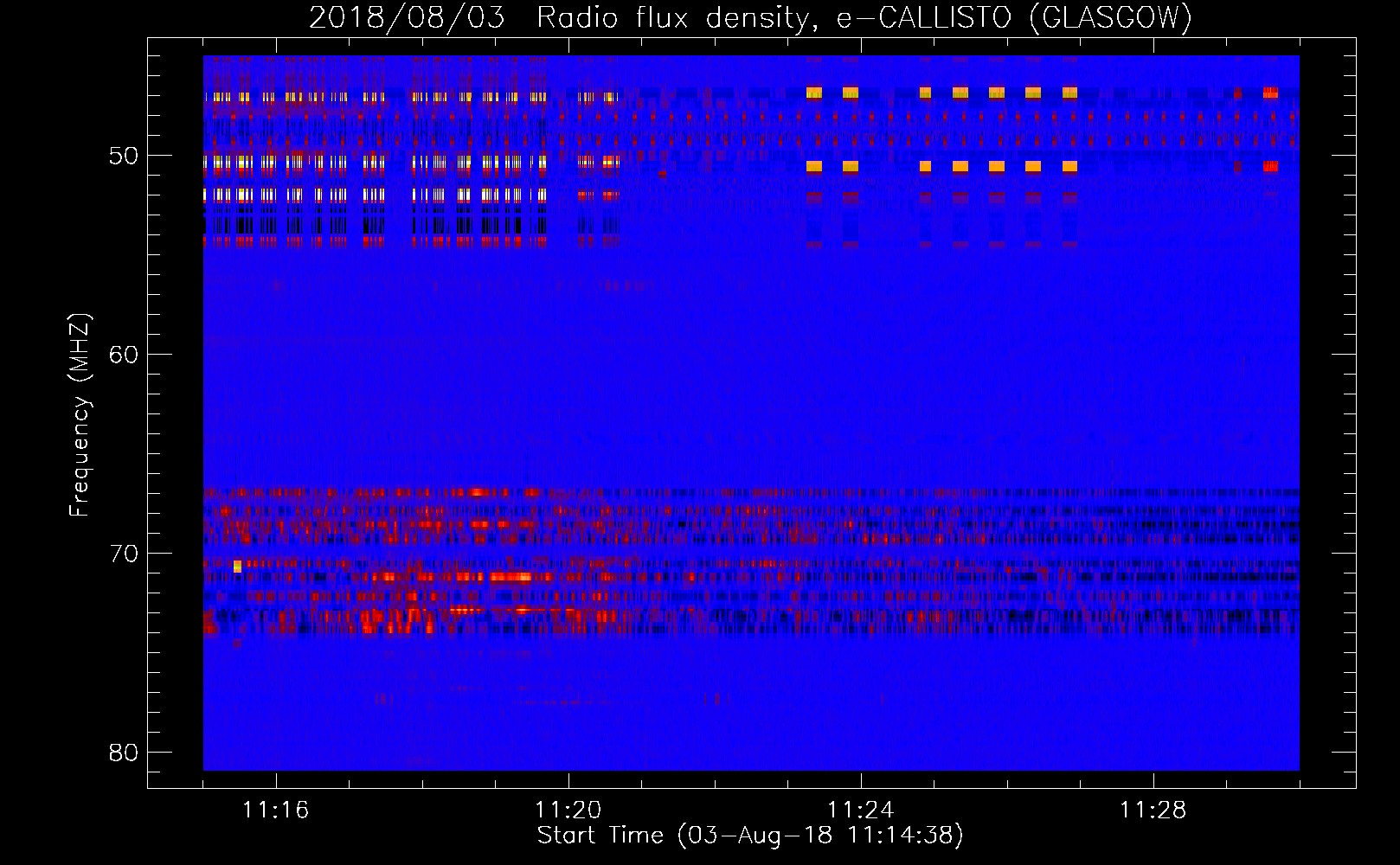Click the 11:20 time tick label
Viewport: 1400px width, 865px height.
tap(568, 811)
